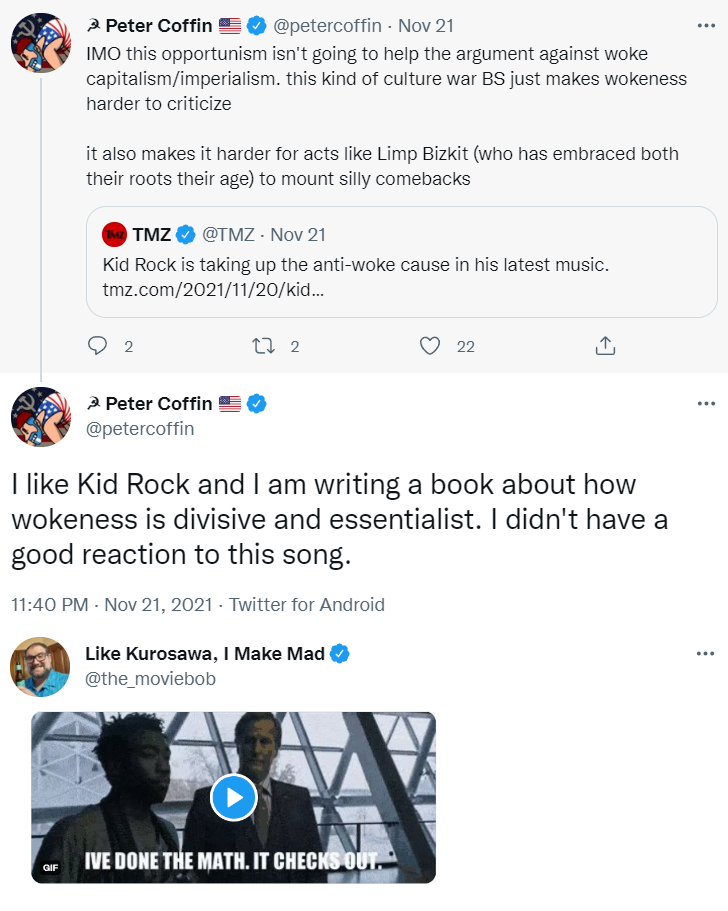Open the tmz.com link in the quoted tweet
This screenshot has width=728, height=911.
pyautogui.click(x=213, y=290)
